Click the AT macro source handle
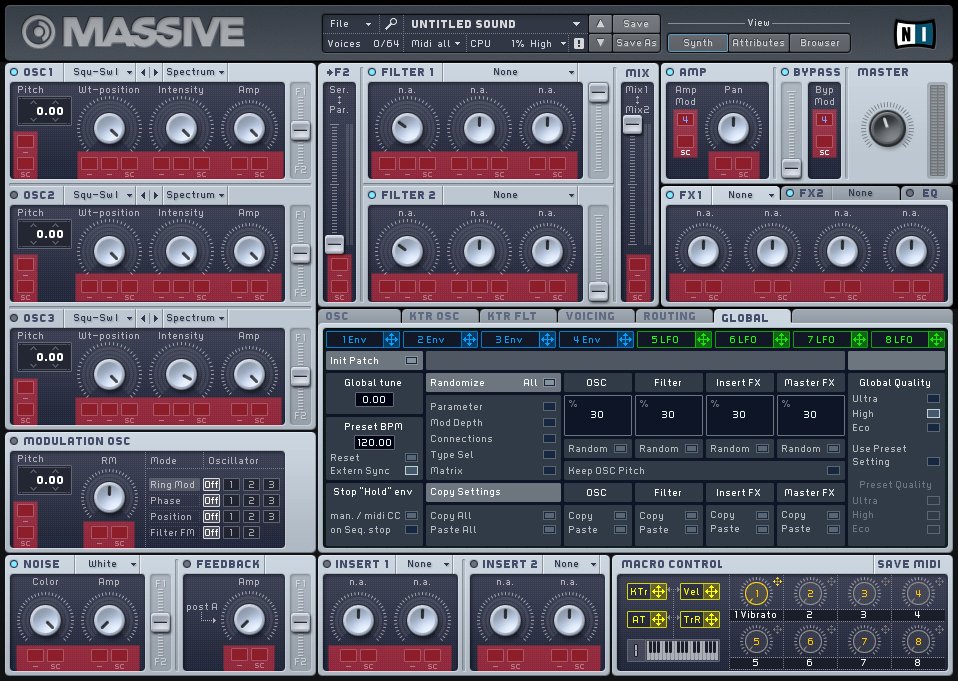 point(659,619)
